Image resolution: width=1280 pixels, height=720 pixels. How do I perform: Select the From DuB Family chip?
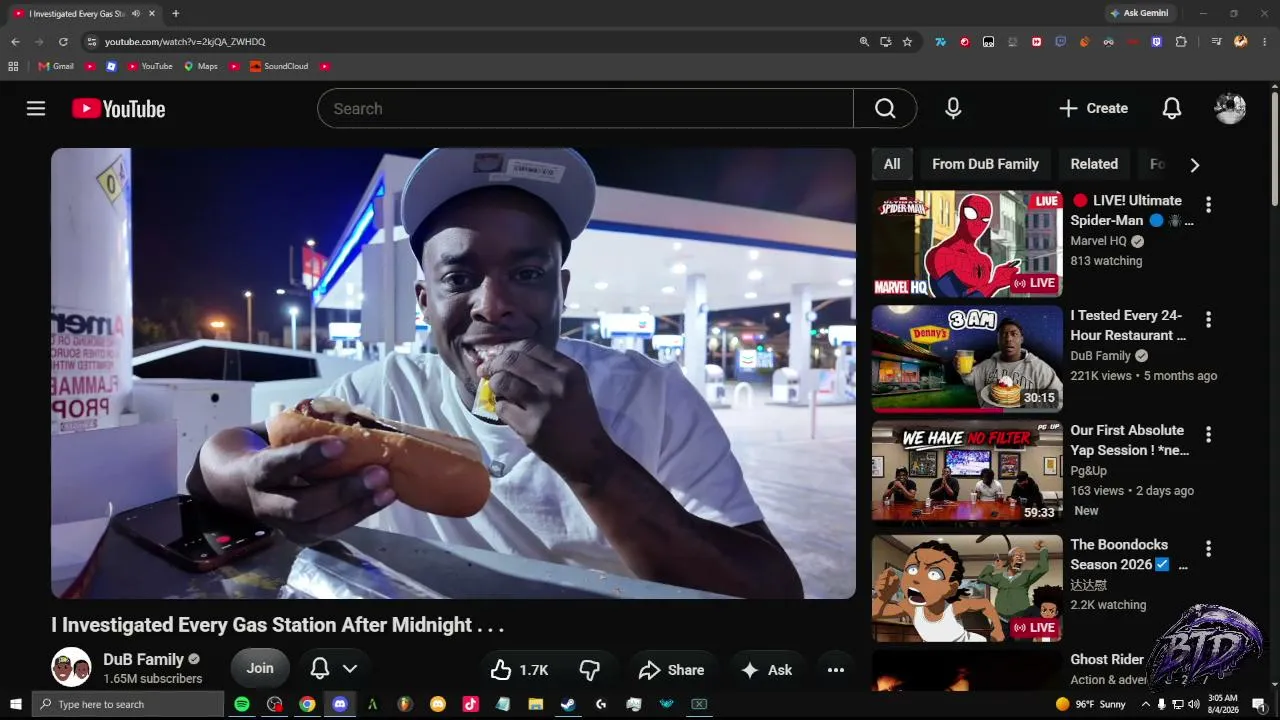tap(985, 164)
